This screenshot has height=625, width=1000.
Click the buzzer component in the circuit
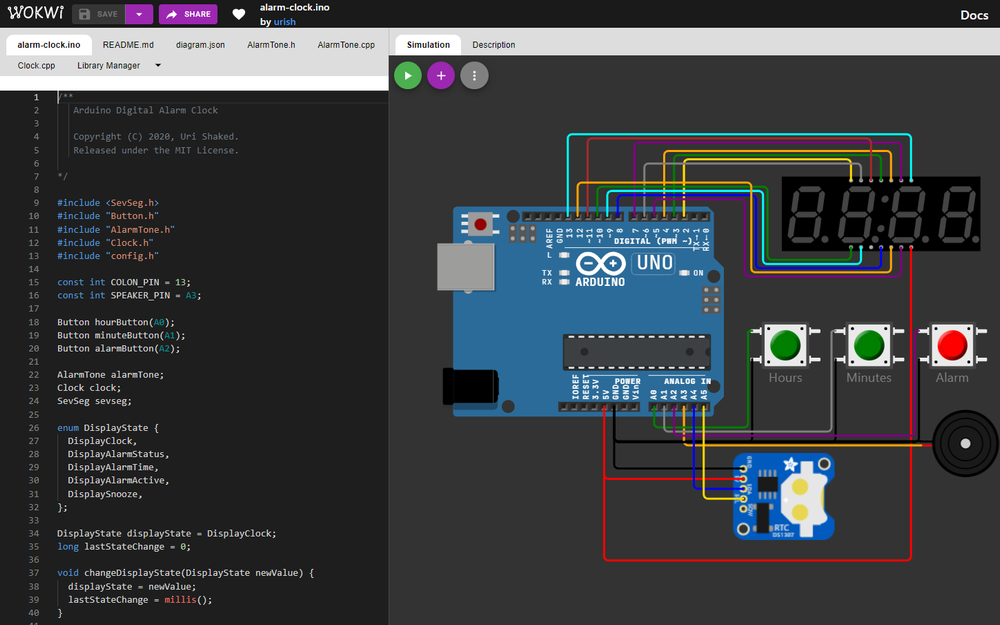(x=964, y=442)
